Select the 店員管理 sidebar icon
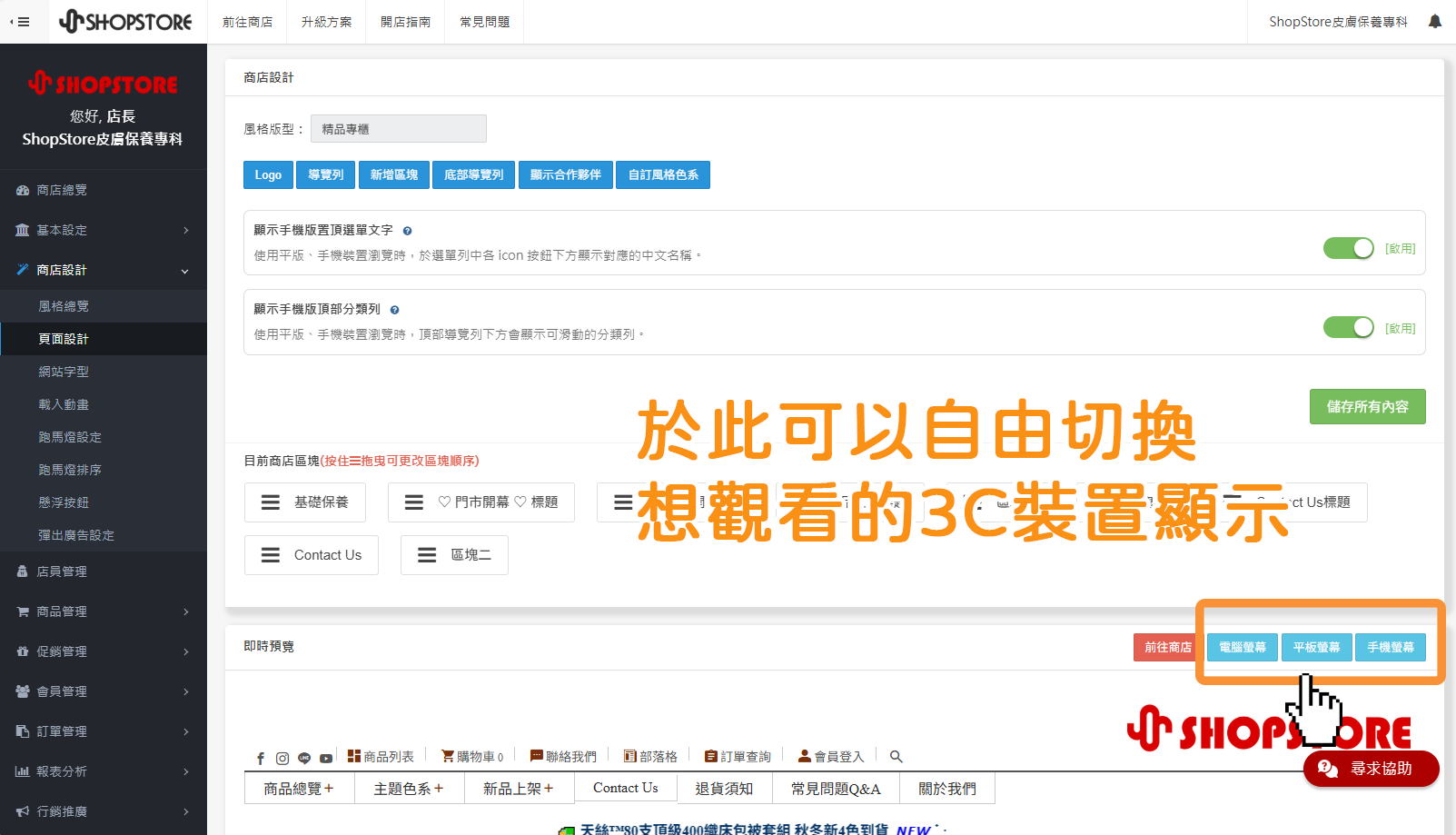Image resolution: width=1456 pixels, height=835 pixels. [x=23, y=572]
